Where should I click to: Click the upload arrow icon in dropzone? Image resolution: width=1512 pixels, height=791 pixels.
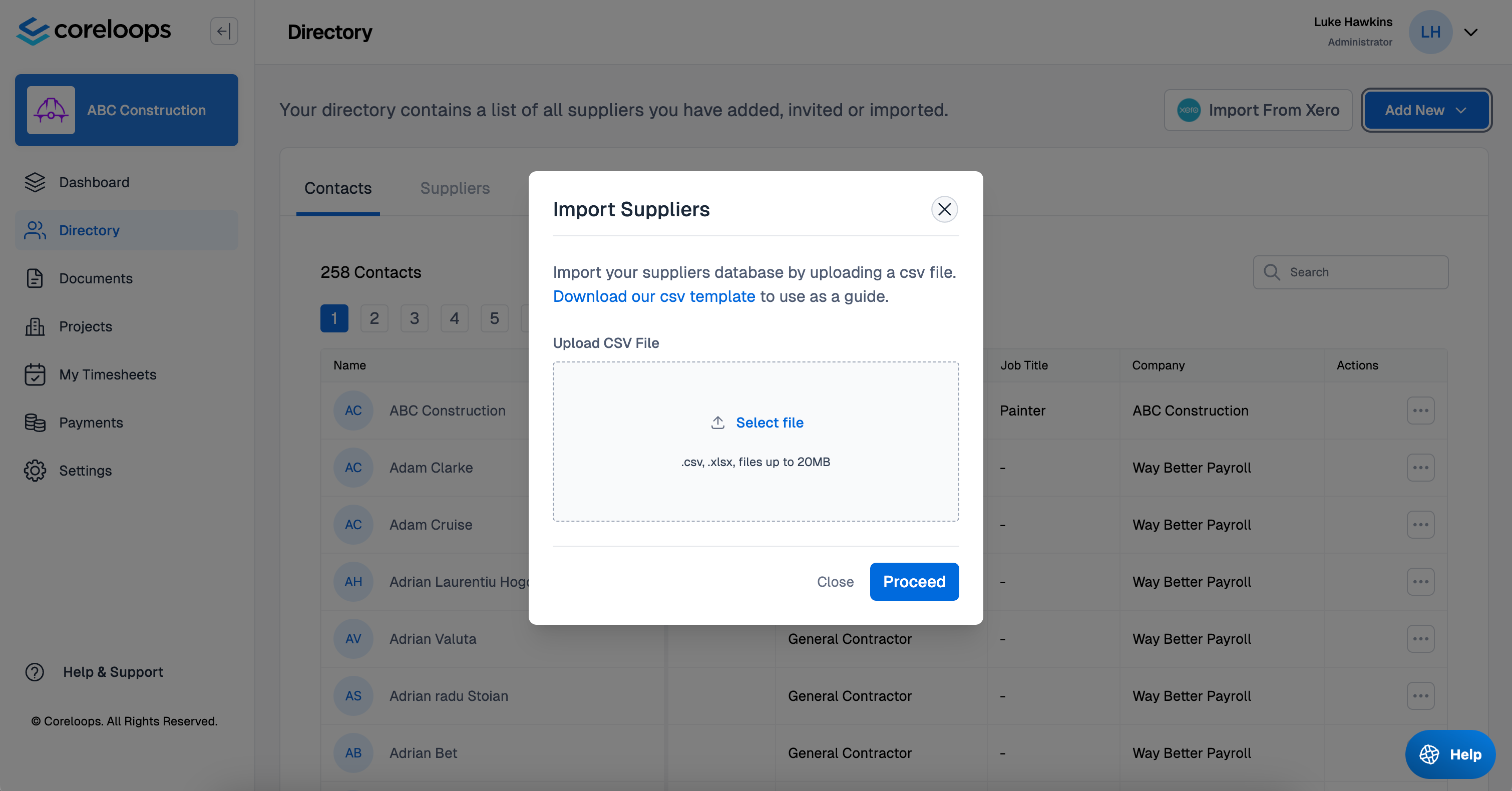[718, 423]
